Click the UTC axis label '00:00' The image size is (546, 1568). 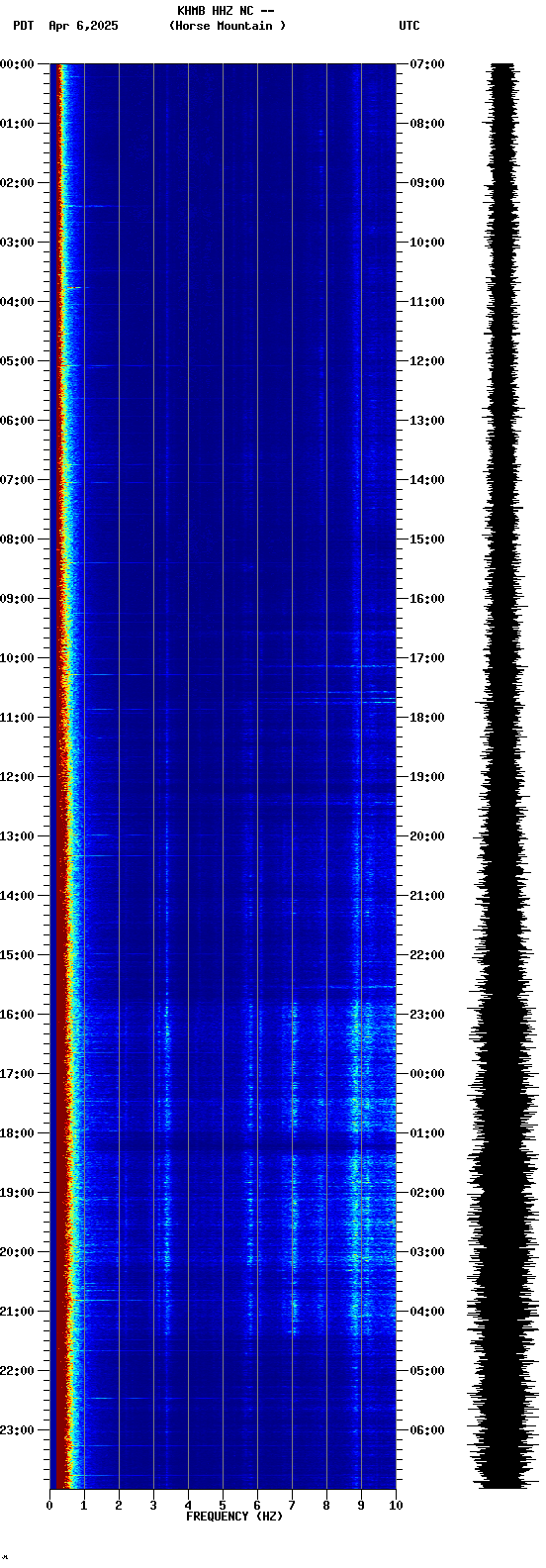427,1074
